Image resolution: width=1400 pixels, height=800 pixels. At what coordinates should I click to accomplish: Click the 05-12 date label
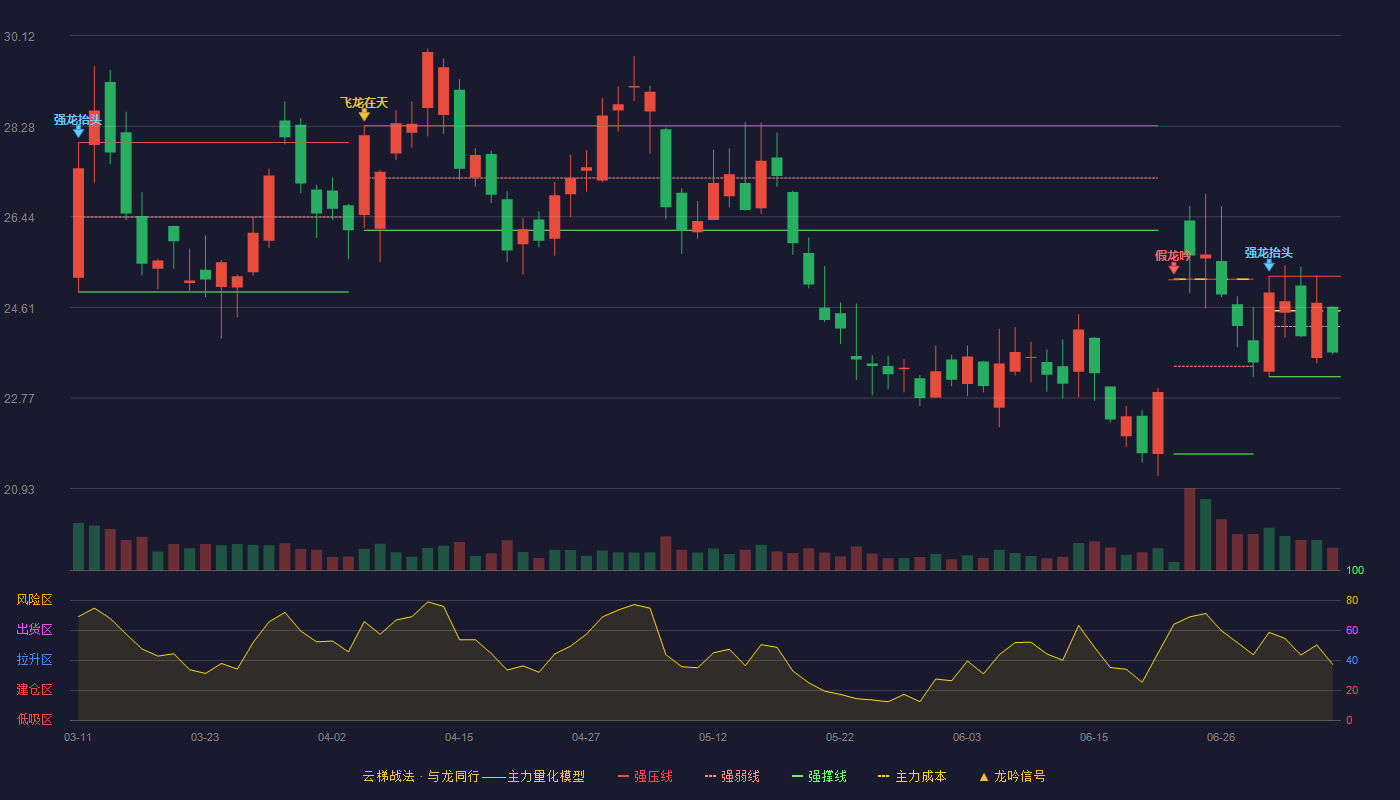(x=713, y=737)
